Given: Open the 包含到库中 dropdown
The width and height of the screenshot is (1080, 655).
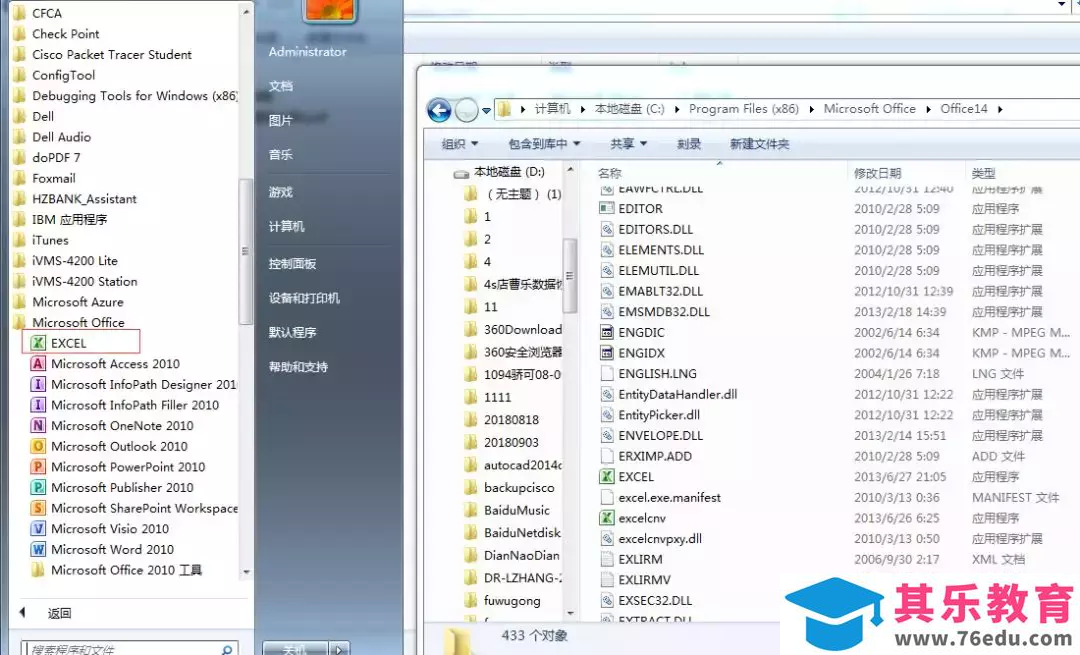Looking at the screenshot, I should click(x=544, y=144).
